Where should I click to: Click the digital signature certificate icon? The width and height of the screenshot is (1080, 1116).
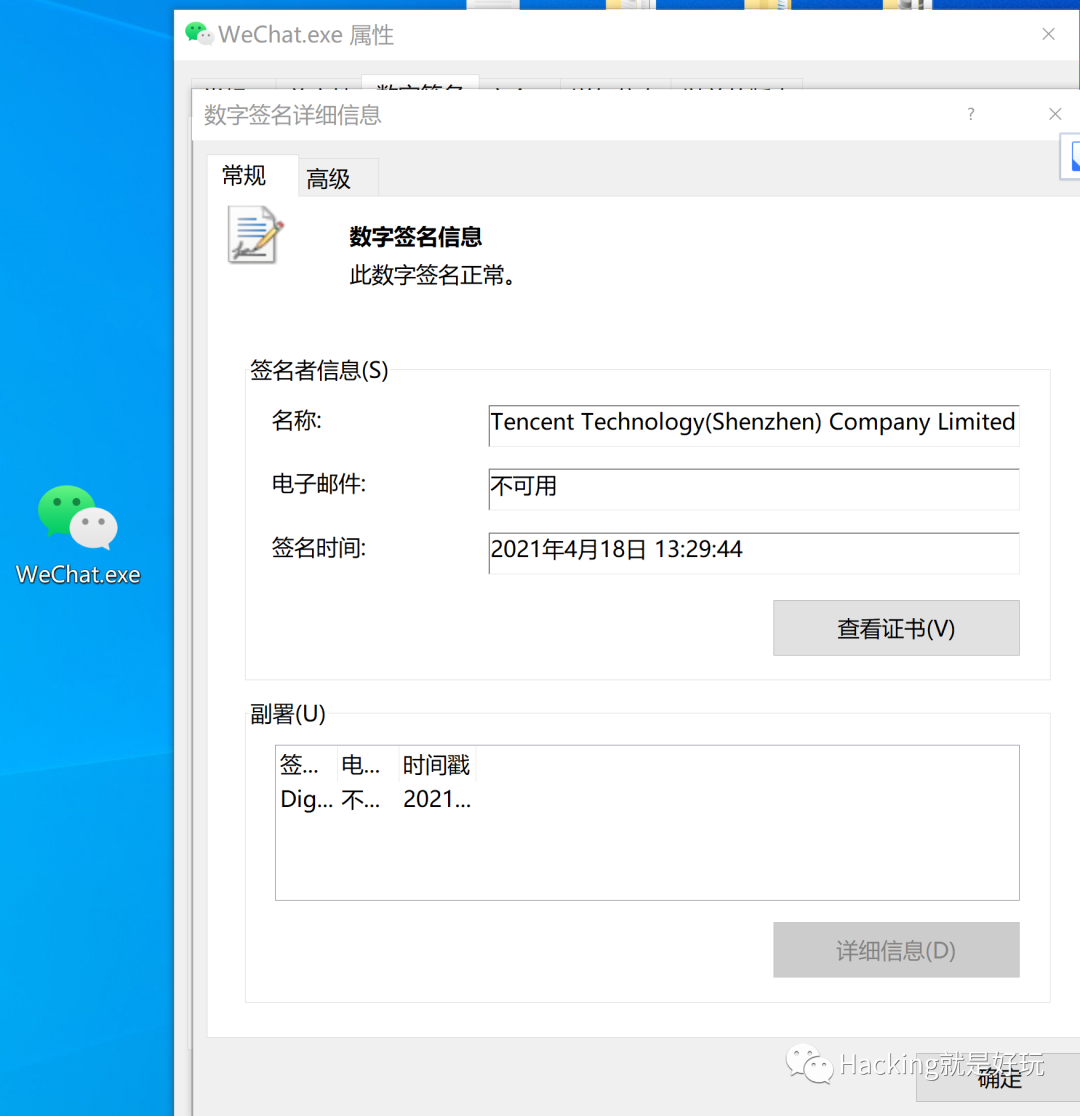256,235
